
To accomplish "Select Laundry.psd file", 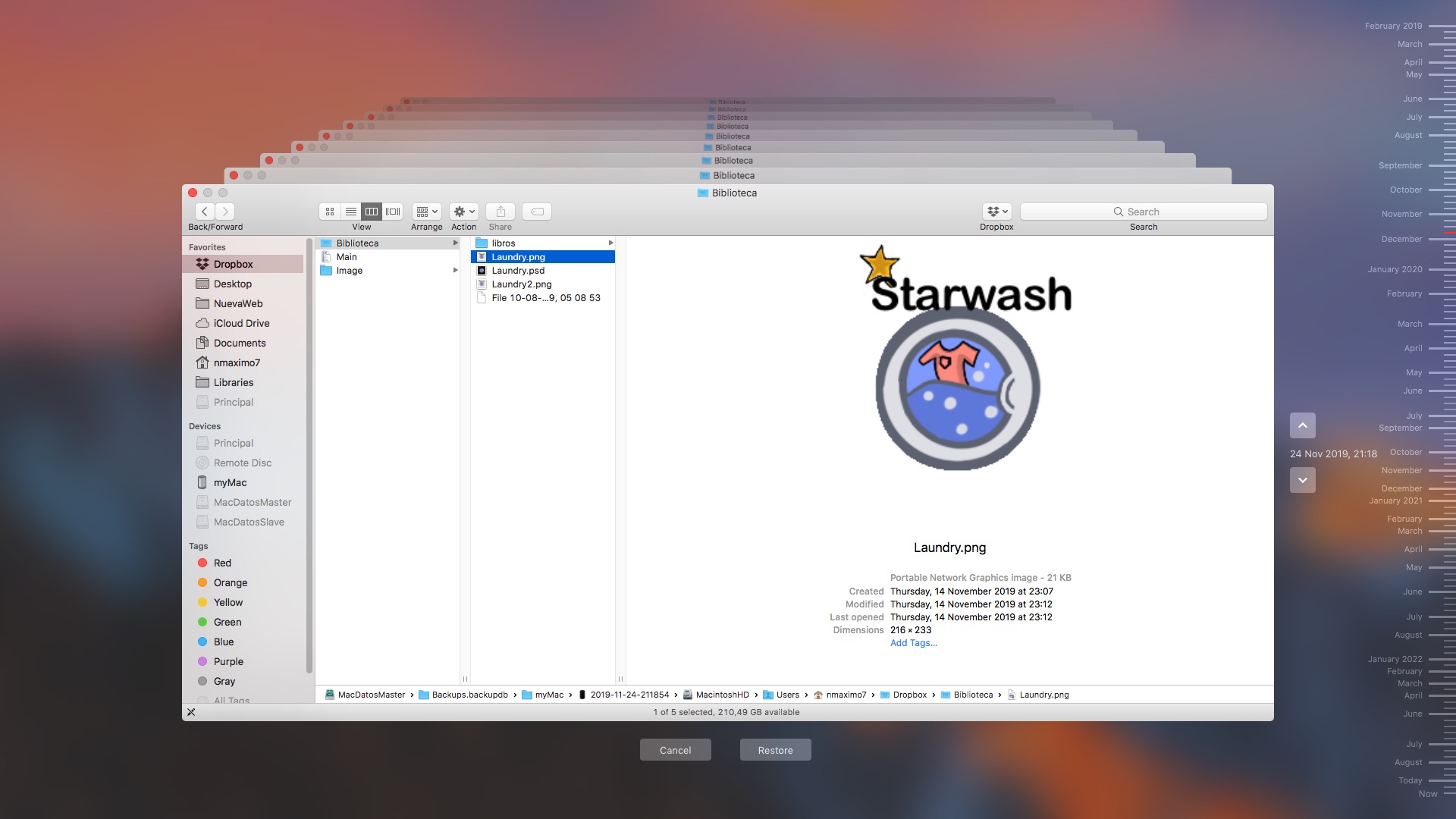I will click(x=518, y=271).
